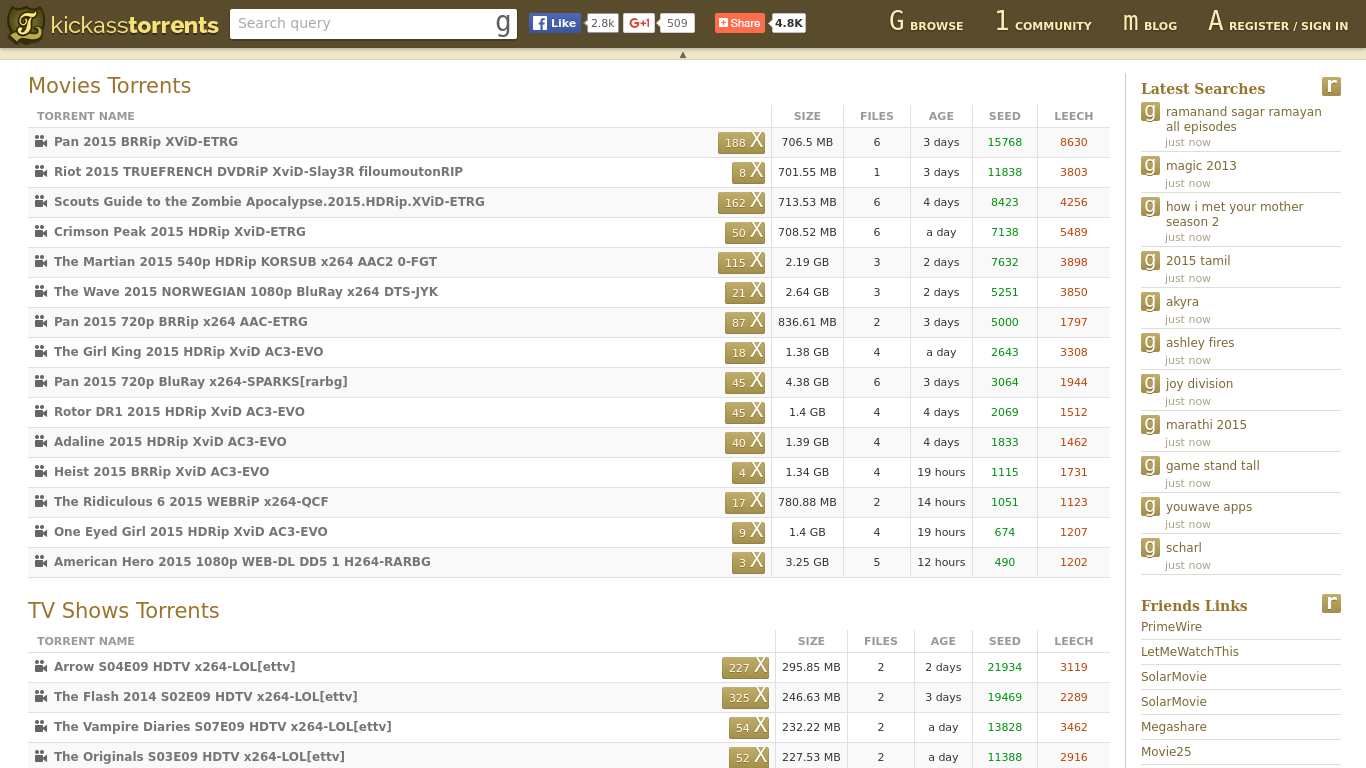Screen dimensions: 1366x768
Task: Sort Movies table by SEED column
Action: pyautogui.click(x=1005, y=116)
